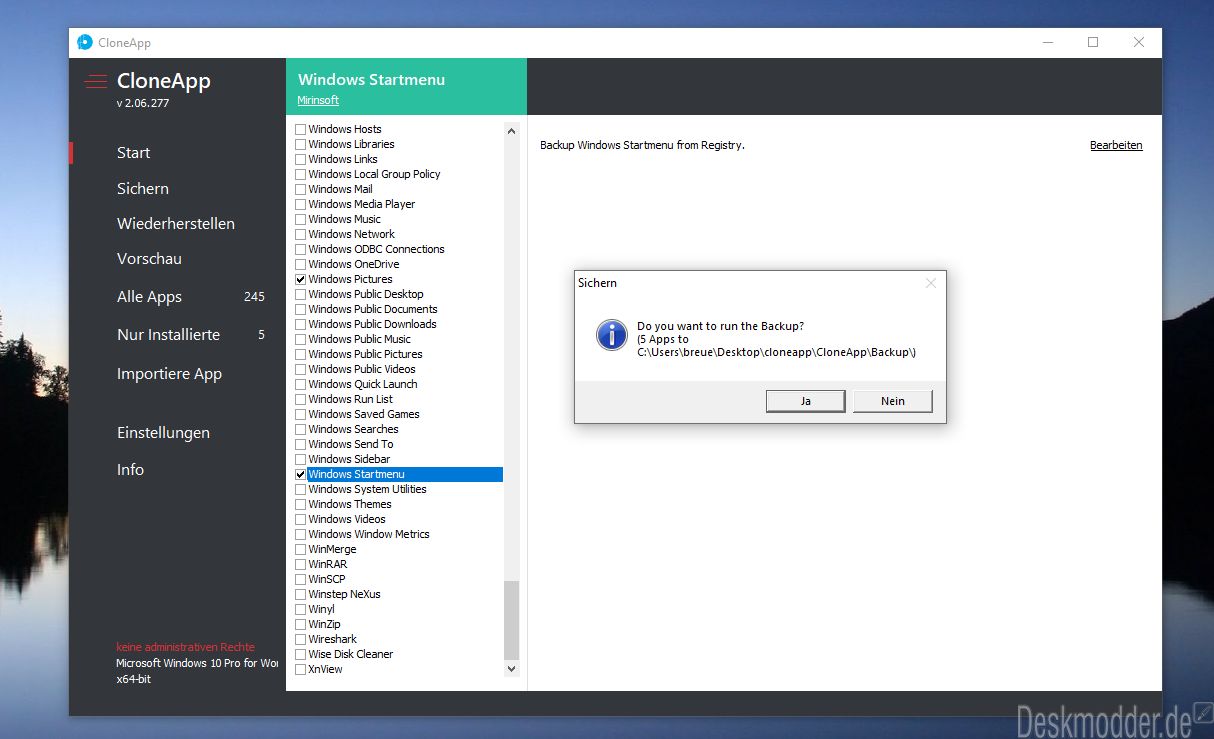Open the Bearbeiten link
The width and height of the screenshot is (1214, 739).
(1116, 145)
